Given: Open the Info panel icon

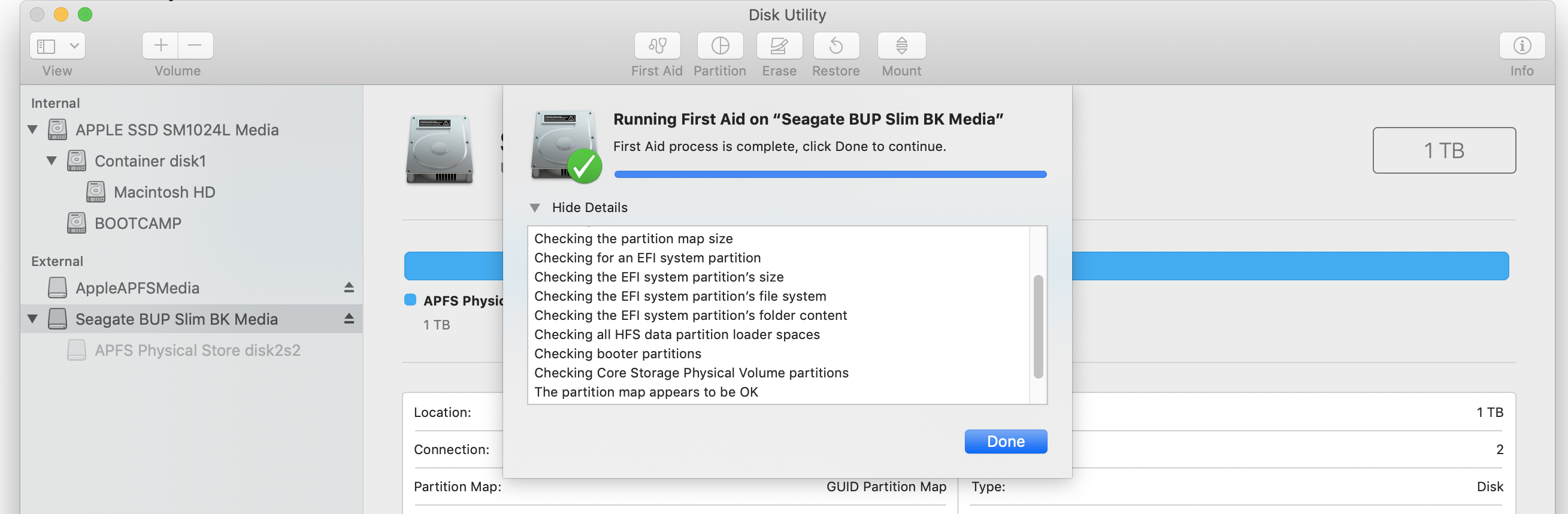Looking at the screenshot, I should pos(1521,46).
